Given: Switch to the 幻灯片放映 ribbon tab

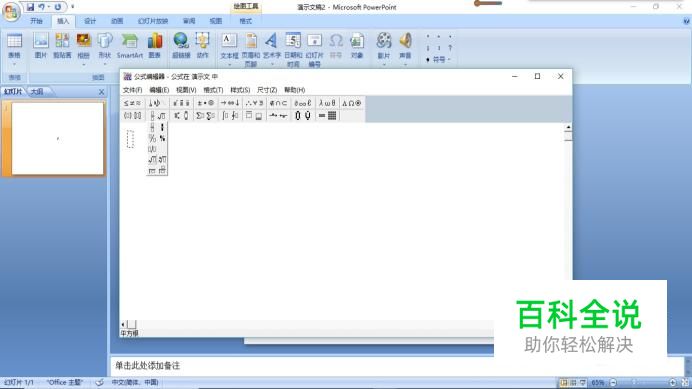Looking at the screenshot, I should [153, 21].
